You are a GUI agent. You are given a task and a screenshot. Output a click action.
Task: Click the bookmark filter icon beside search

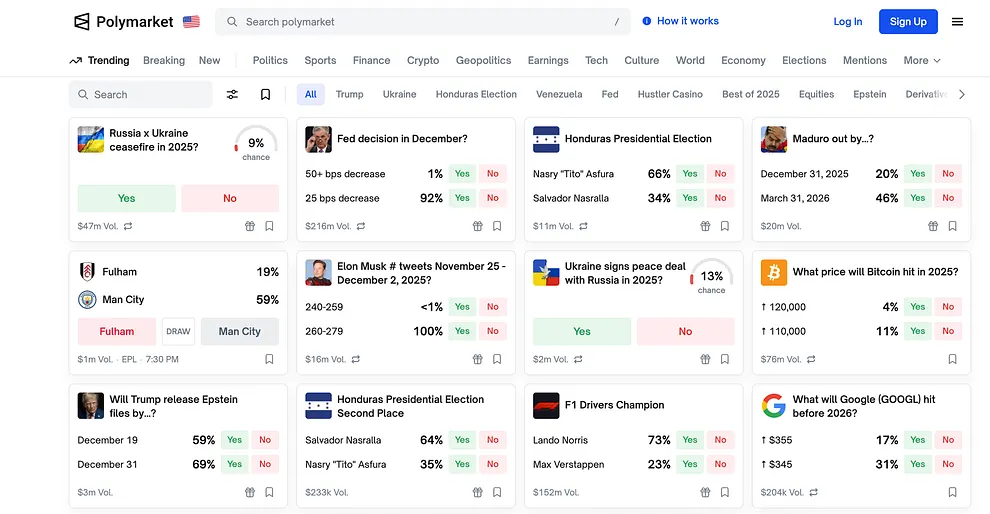(265, 94)
